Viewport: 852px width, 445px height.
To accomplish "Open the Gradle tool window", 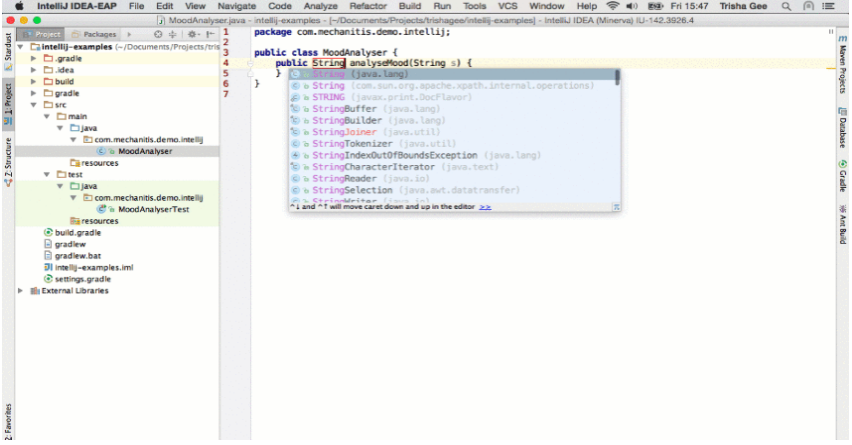I will click(x=843, y=175).
